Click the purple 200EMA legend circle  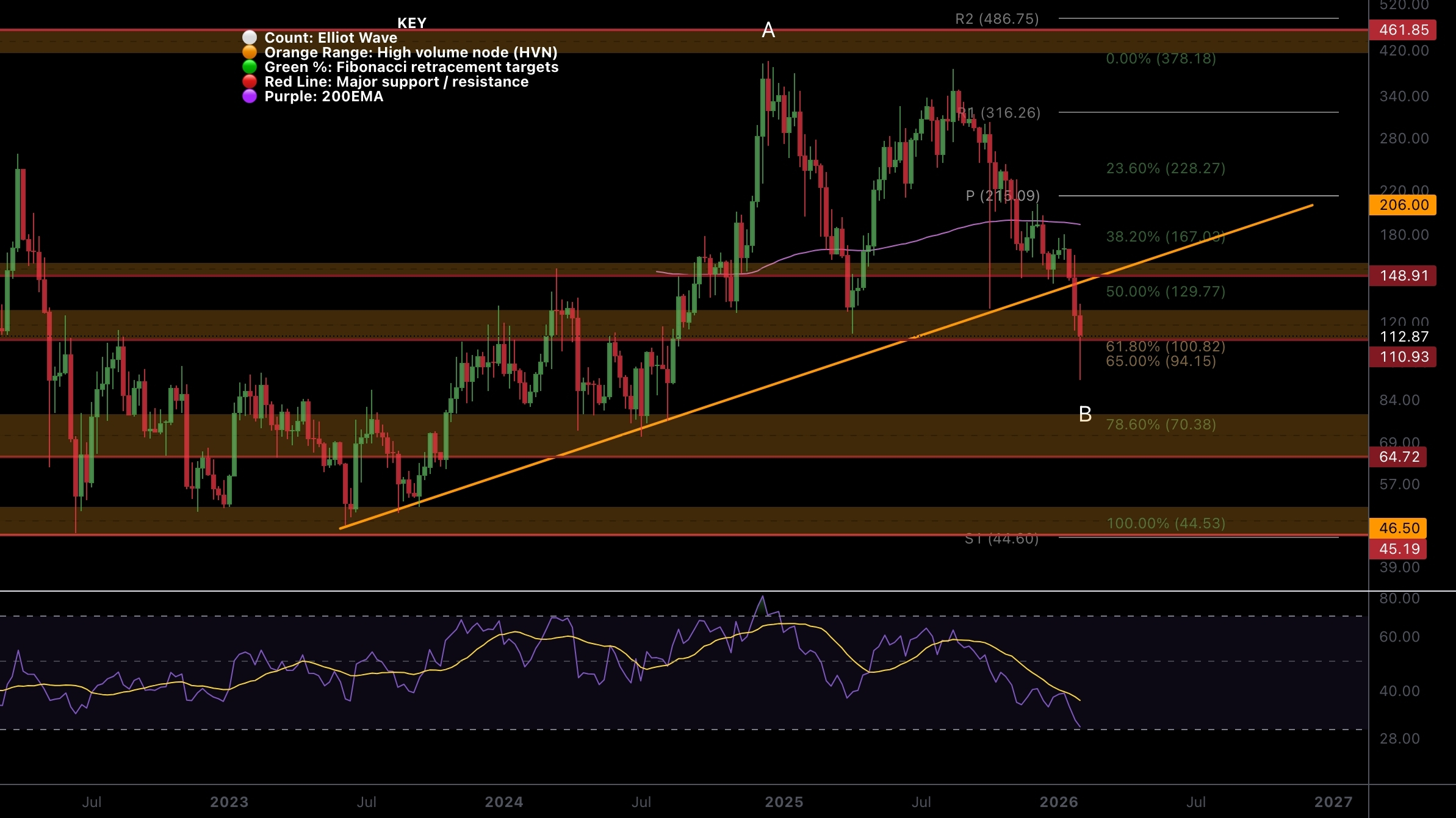tap(249, 96)
